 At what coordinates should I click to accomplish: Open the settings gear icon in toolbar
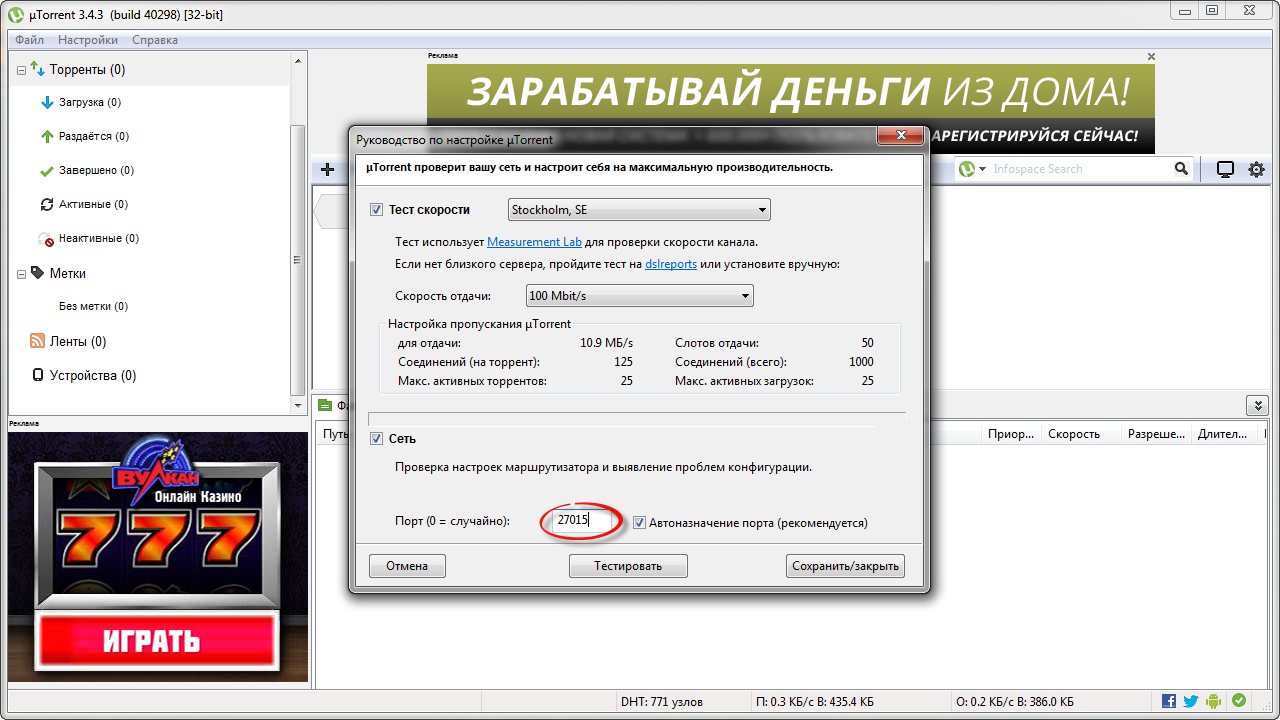click(1257, 170)
